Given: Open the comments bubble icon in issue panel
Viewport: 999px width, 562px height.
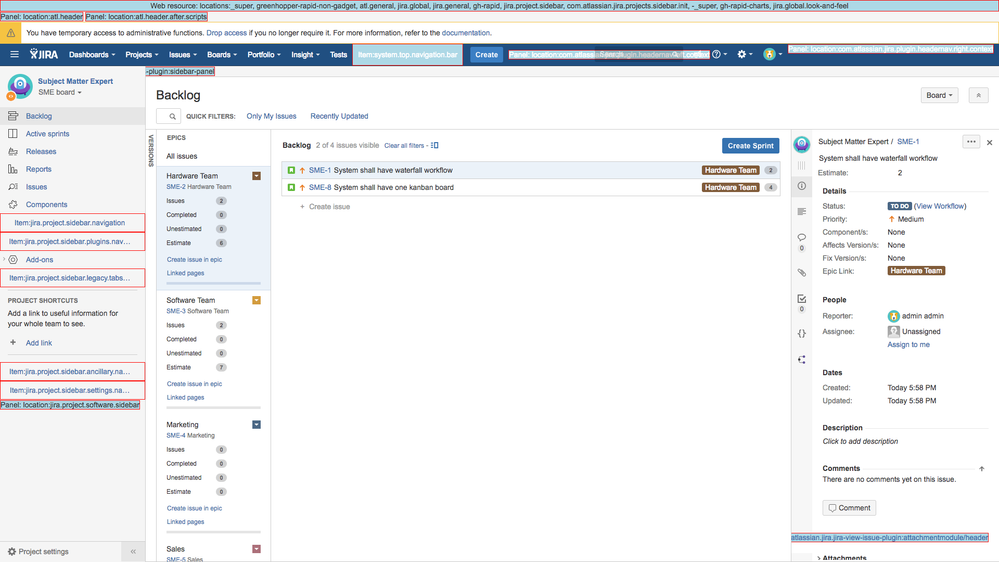Looking at the screenshot, I should tap(801, 237).
